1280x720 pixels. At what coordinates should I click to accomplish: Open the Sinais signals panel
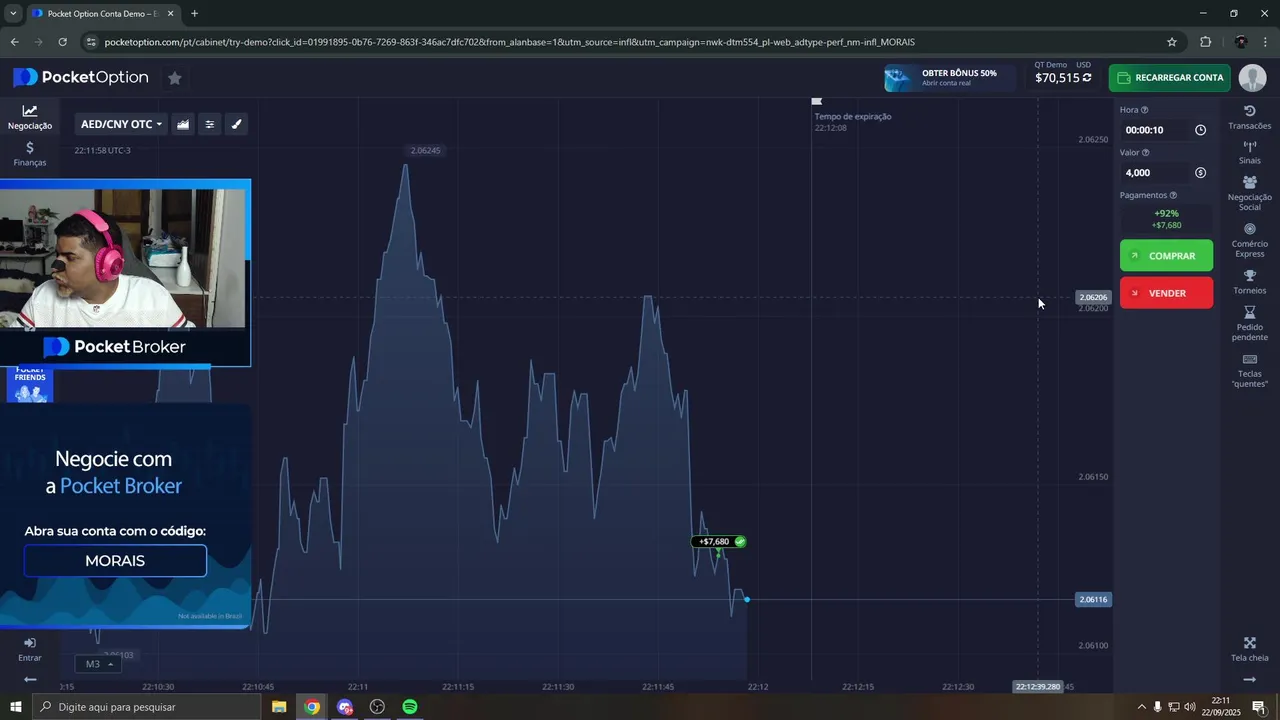(1249, 152)
